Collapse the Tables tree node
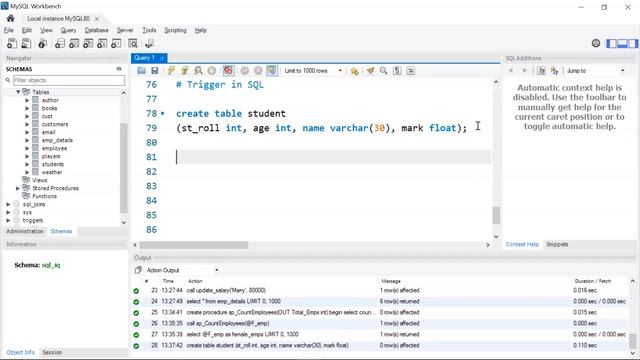Screen dimensions: 640x360 [x=18, y=92]
